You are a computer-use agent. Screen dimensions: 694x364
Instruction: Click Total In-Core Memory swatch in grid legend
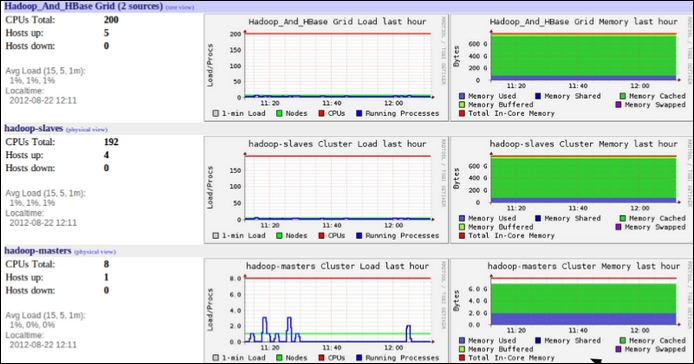click(462, 113)
